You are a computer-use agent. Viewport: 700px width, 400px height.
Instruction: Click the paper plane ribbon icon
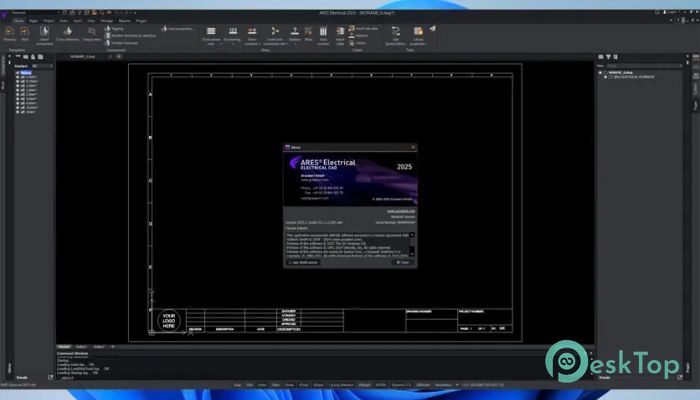point(433,29)
